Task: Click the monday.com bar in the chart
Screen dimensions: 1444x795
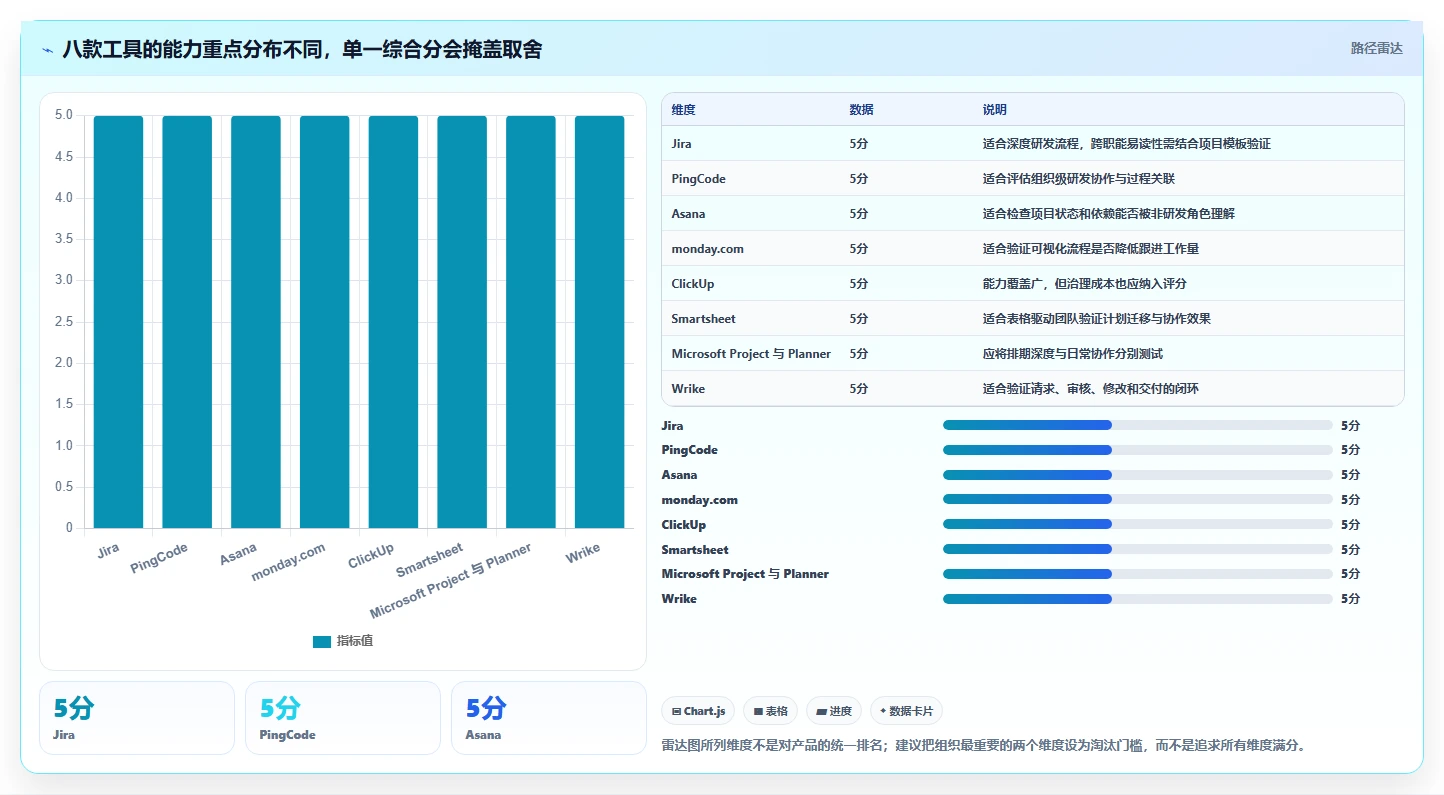Action: (x=325, y=322)
